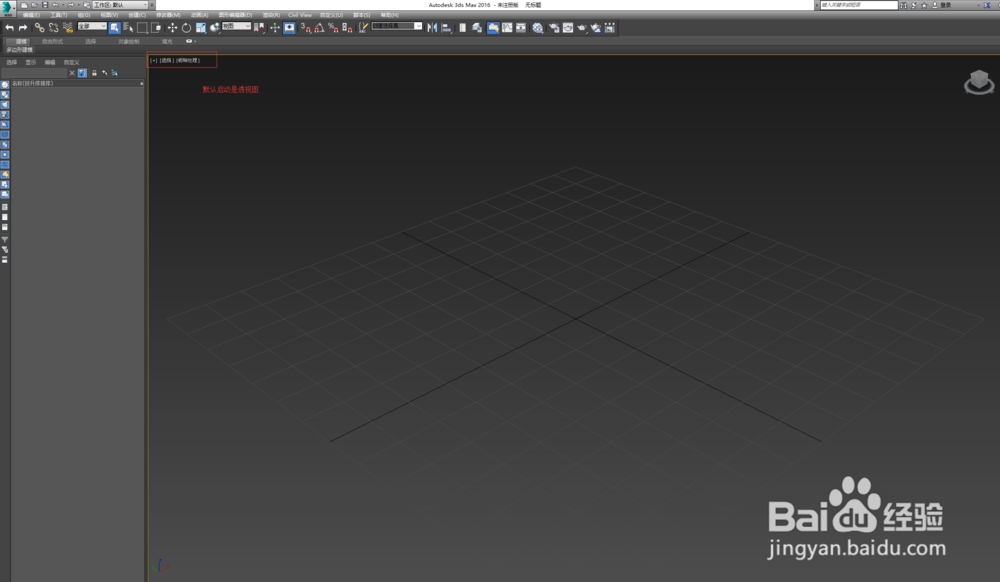Select the Select and Uniform Scale tool

pos(199,28)
